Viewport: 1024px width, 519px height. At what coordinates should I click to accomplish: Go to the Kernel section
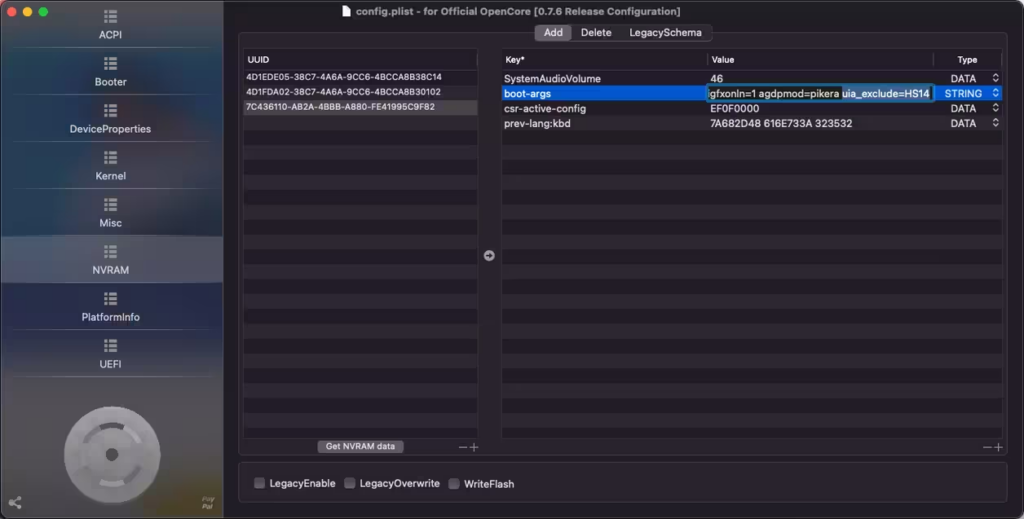point(110,165)
